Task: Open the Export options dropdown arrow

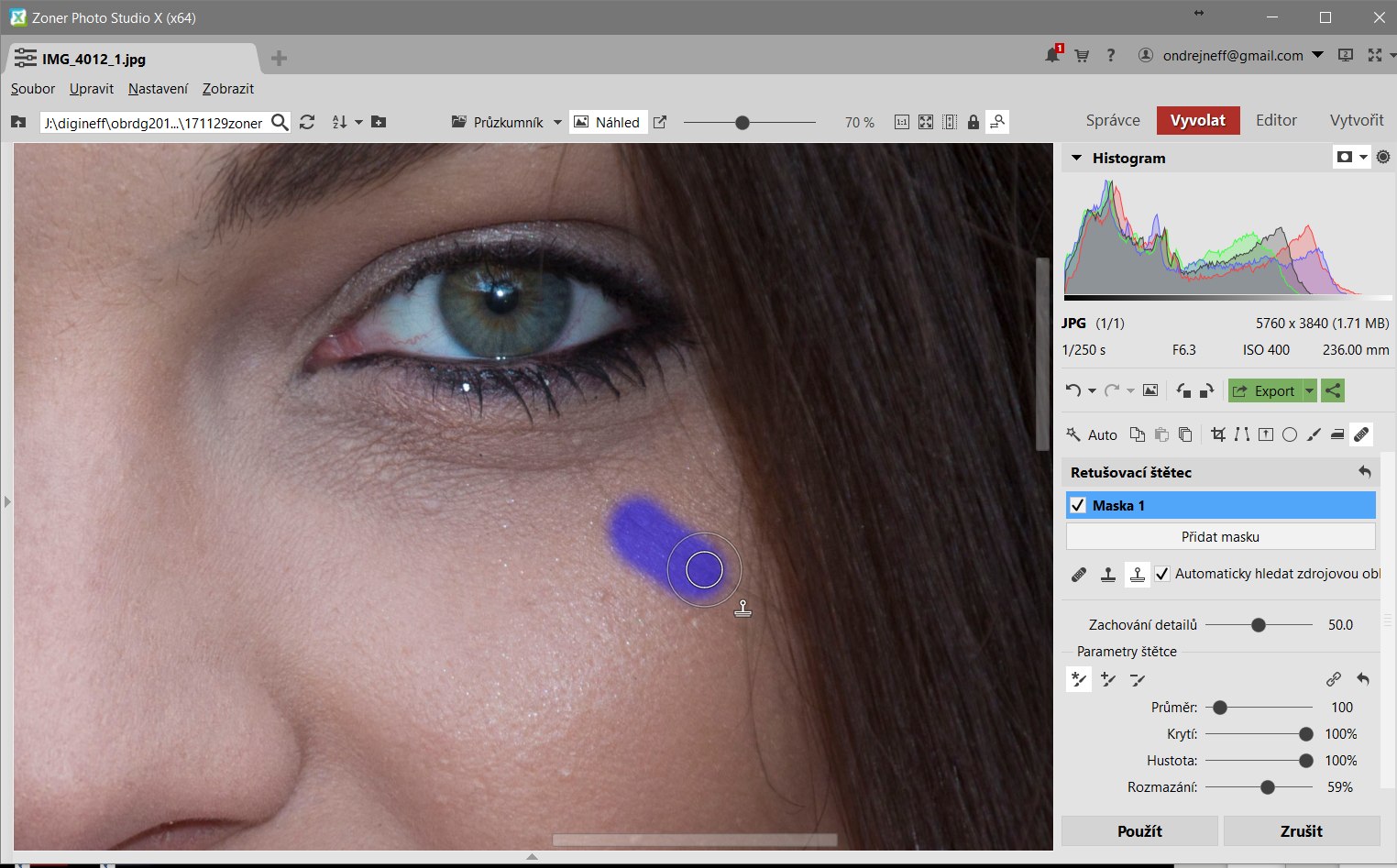Action: [1310, 390]
